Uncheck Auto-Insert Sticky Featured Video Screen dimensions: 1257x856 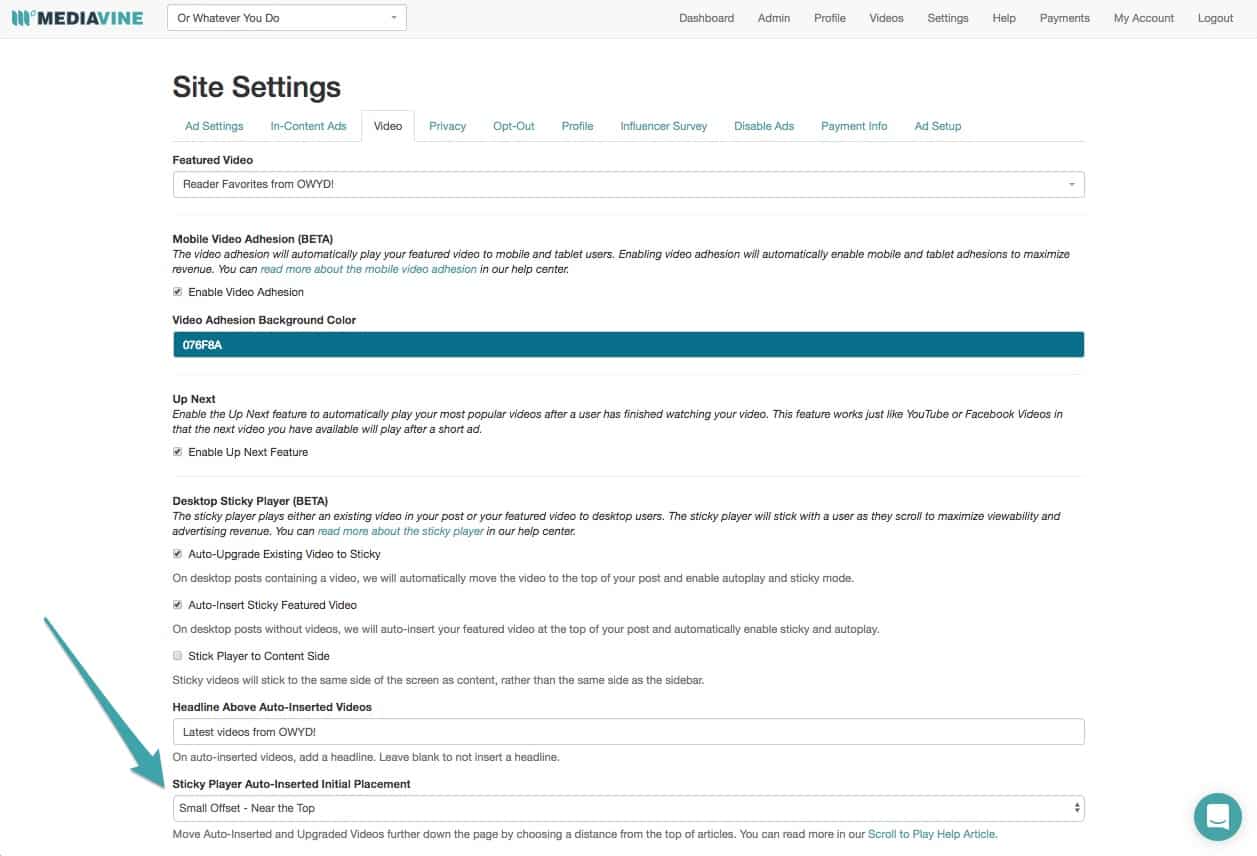178,605
